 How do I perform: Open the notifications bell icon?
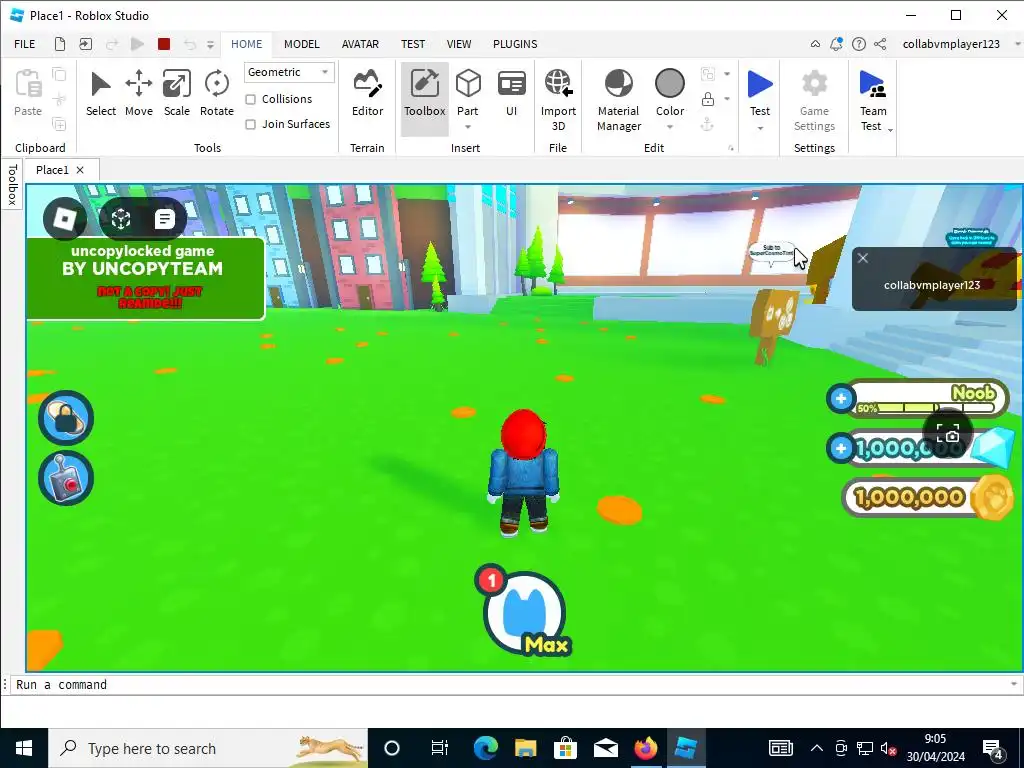click(837, 44)
